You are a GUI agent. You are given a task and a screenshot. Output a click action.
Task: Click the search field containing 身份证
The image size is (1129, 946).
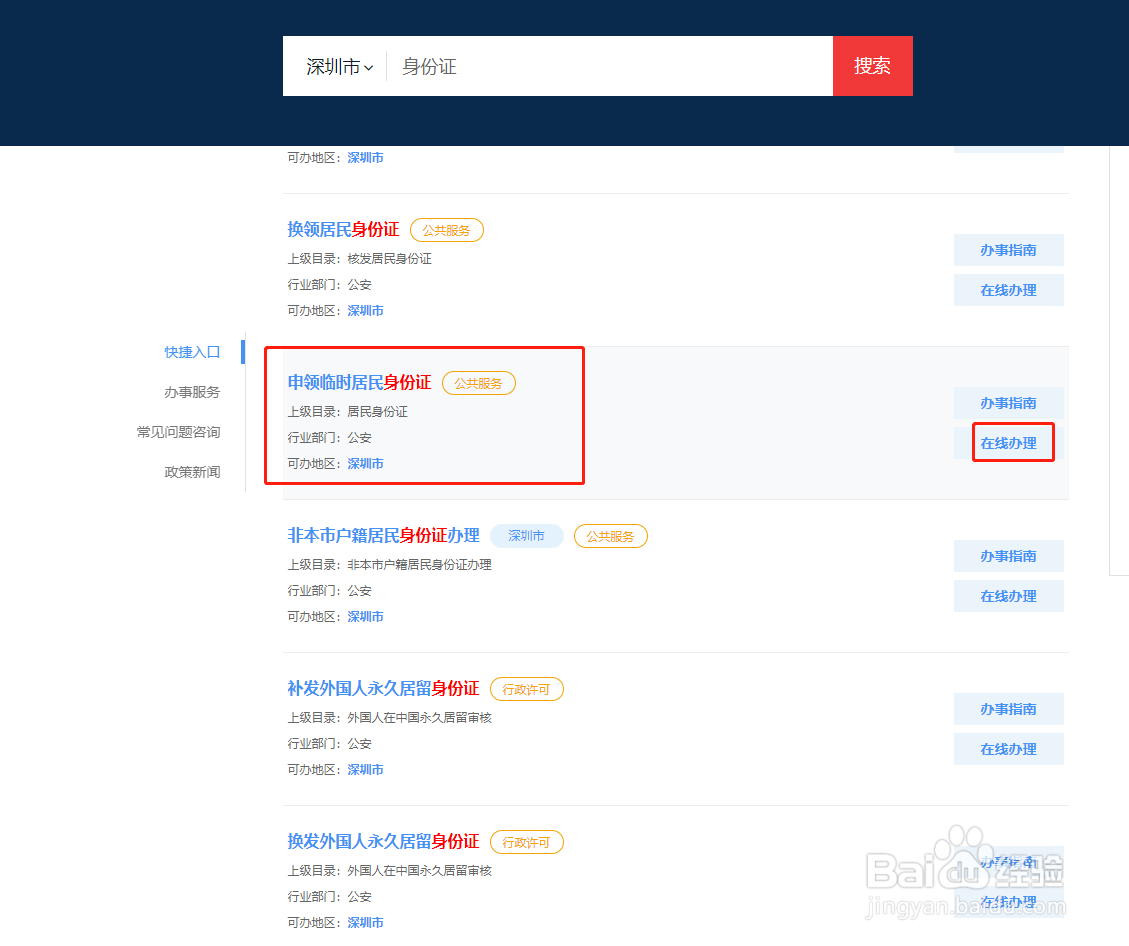pos(610,66)
